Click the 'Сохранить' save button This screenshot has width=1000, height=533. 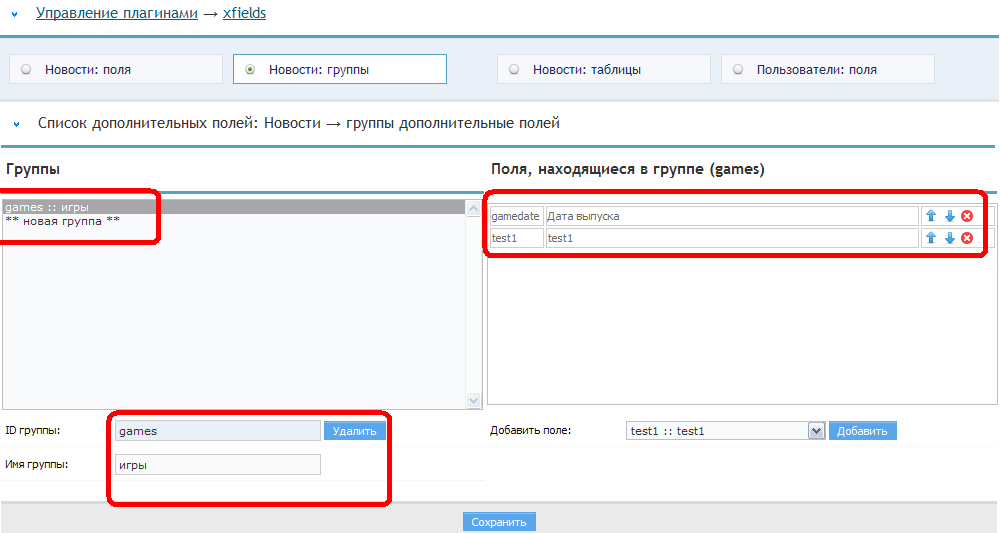pos(499,522)
